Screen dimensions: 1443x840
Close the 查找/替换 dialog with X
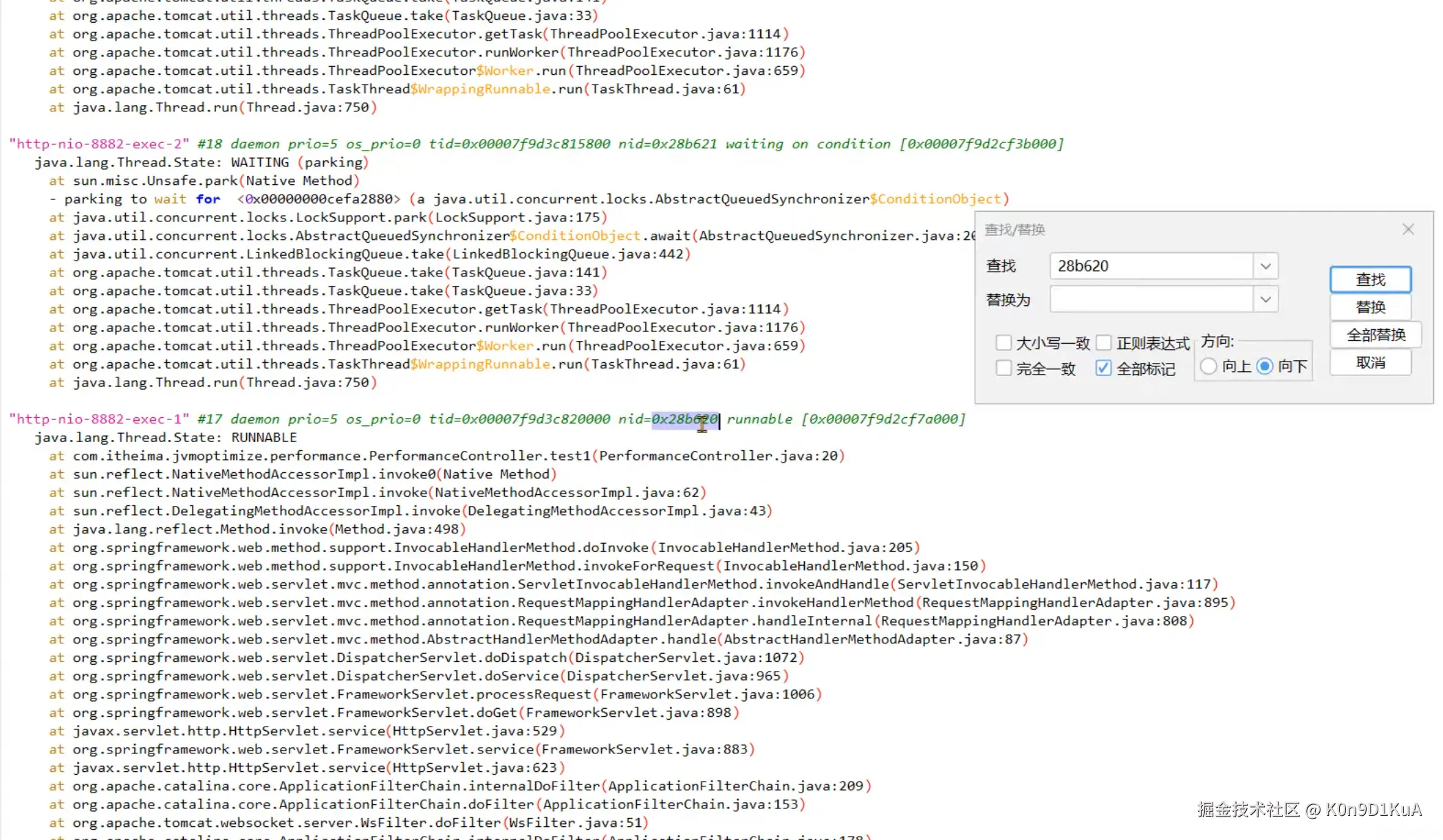click(x=1408, y=230)
